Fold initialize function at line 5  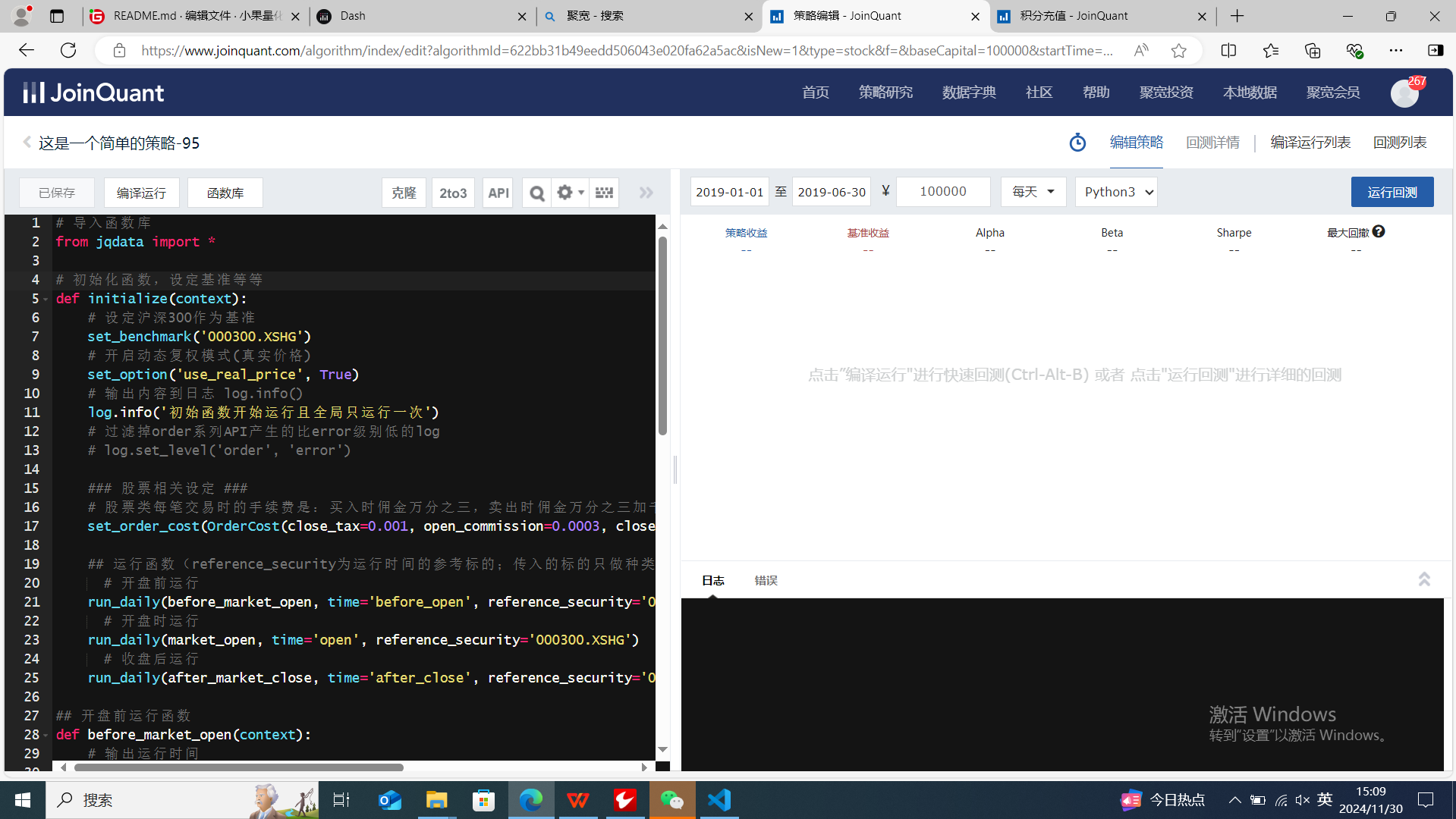46,299
